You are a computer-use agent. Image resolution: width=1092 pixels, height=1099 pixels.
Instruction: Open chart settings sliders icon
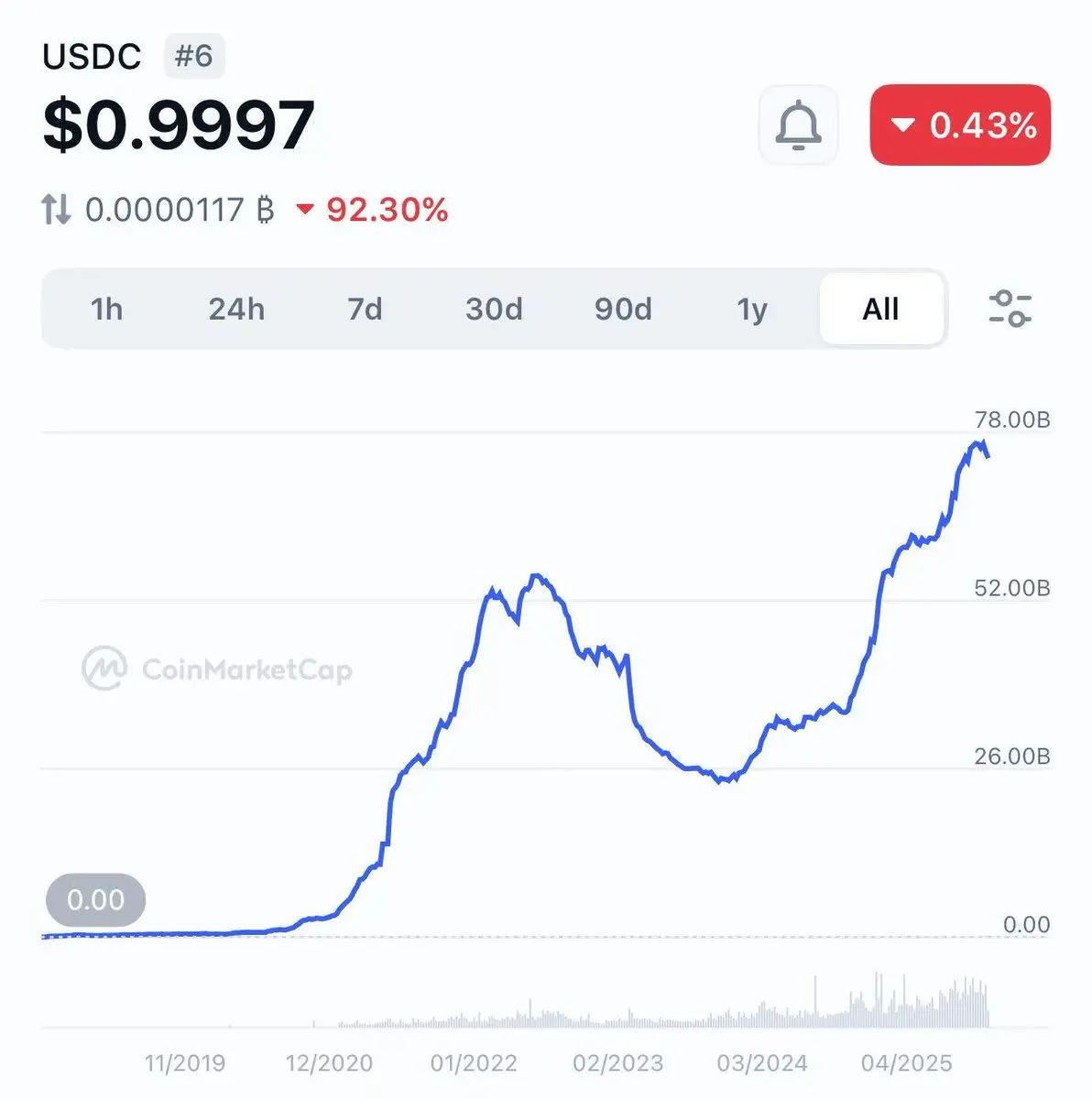click(1010, 309)
